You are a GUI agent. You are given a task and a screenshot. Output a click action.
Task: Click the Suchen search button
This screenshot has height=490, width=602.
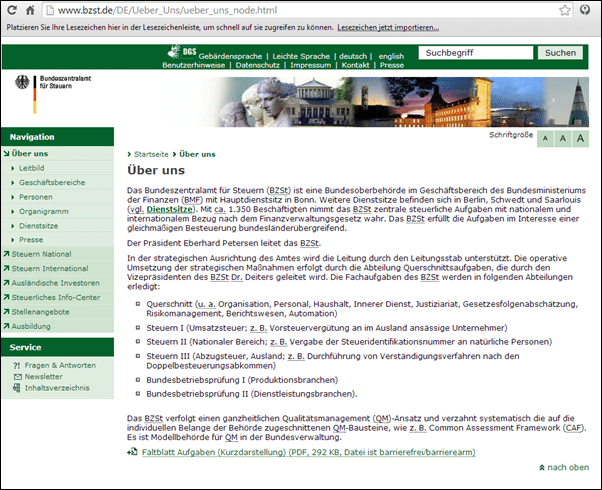click(x=560, y=53)
